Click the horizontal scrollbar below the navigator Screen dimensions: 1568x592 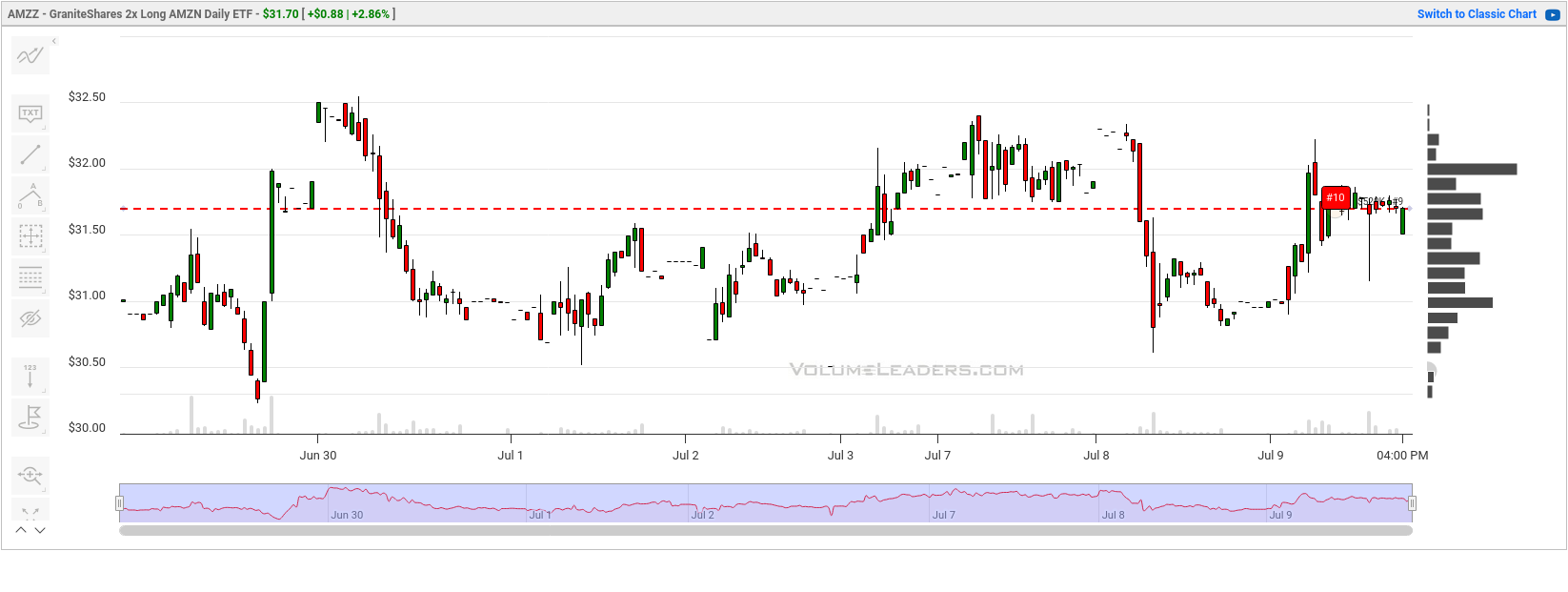pyautogui.click(x=766, y=531)
